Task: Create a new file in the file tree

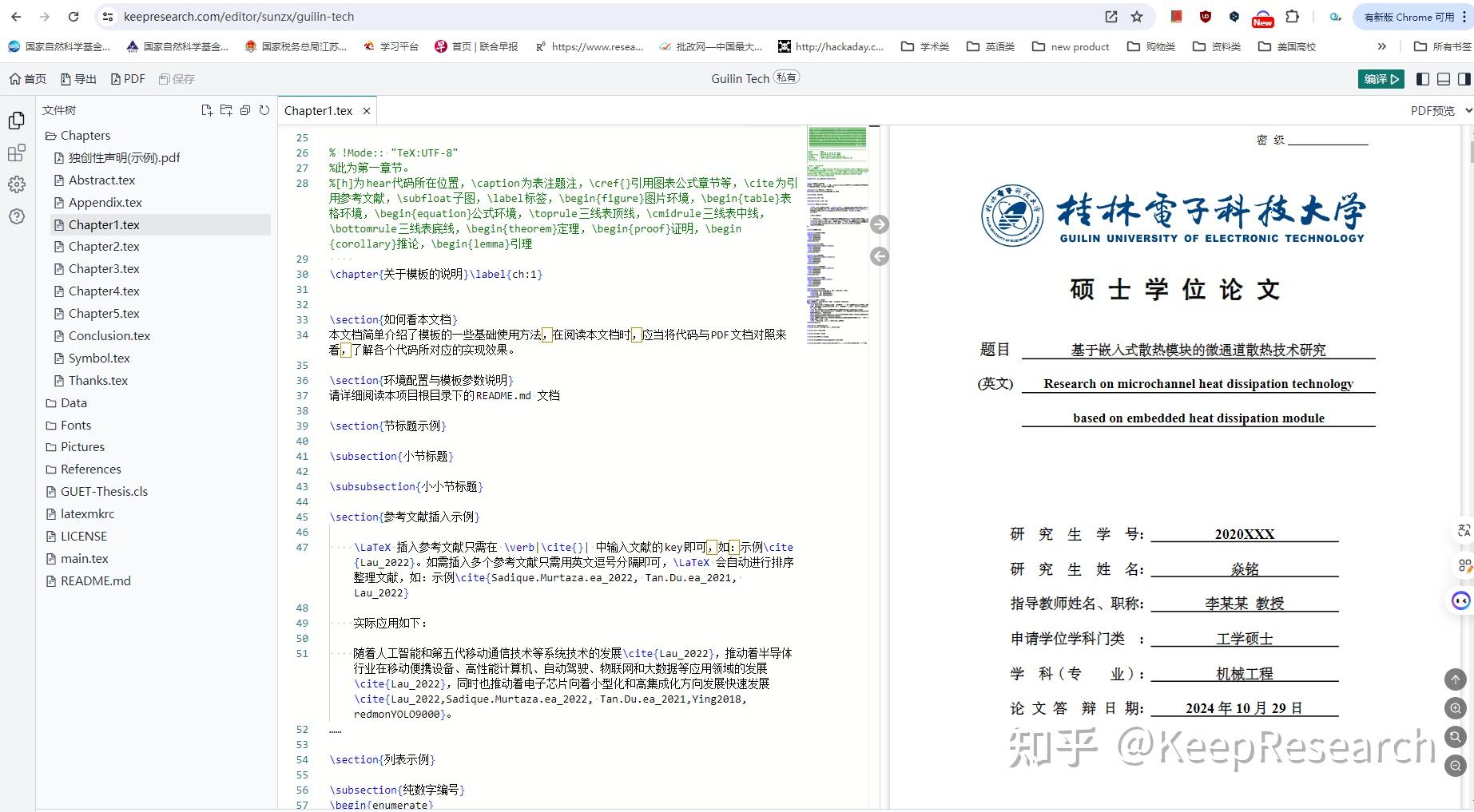Action: pos(206,109)
